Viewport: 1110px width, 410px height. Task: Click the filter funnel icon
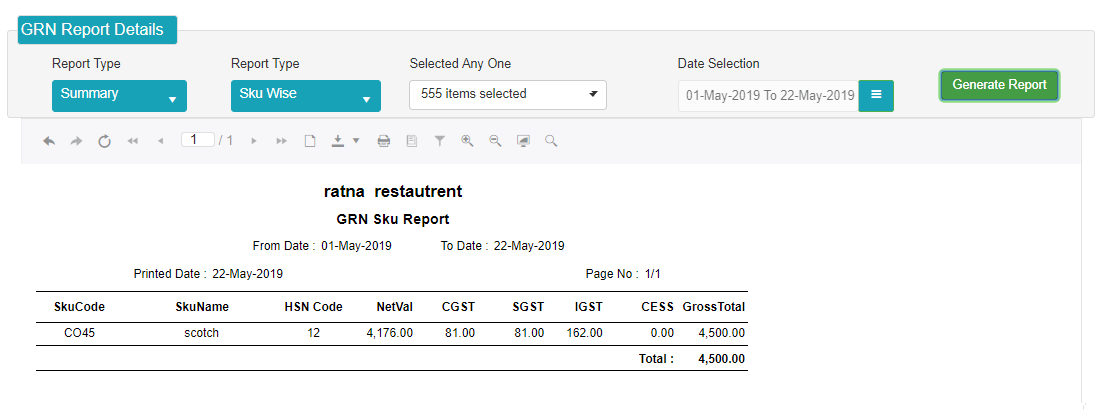(x=440, y=141)
